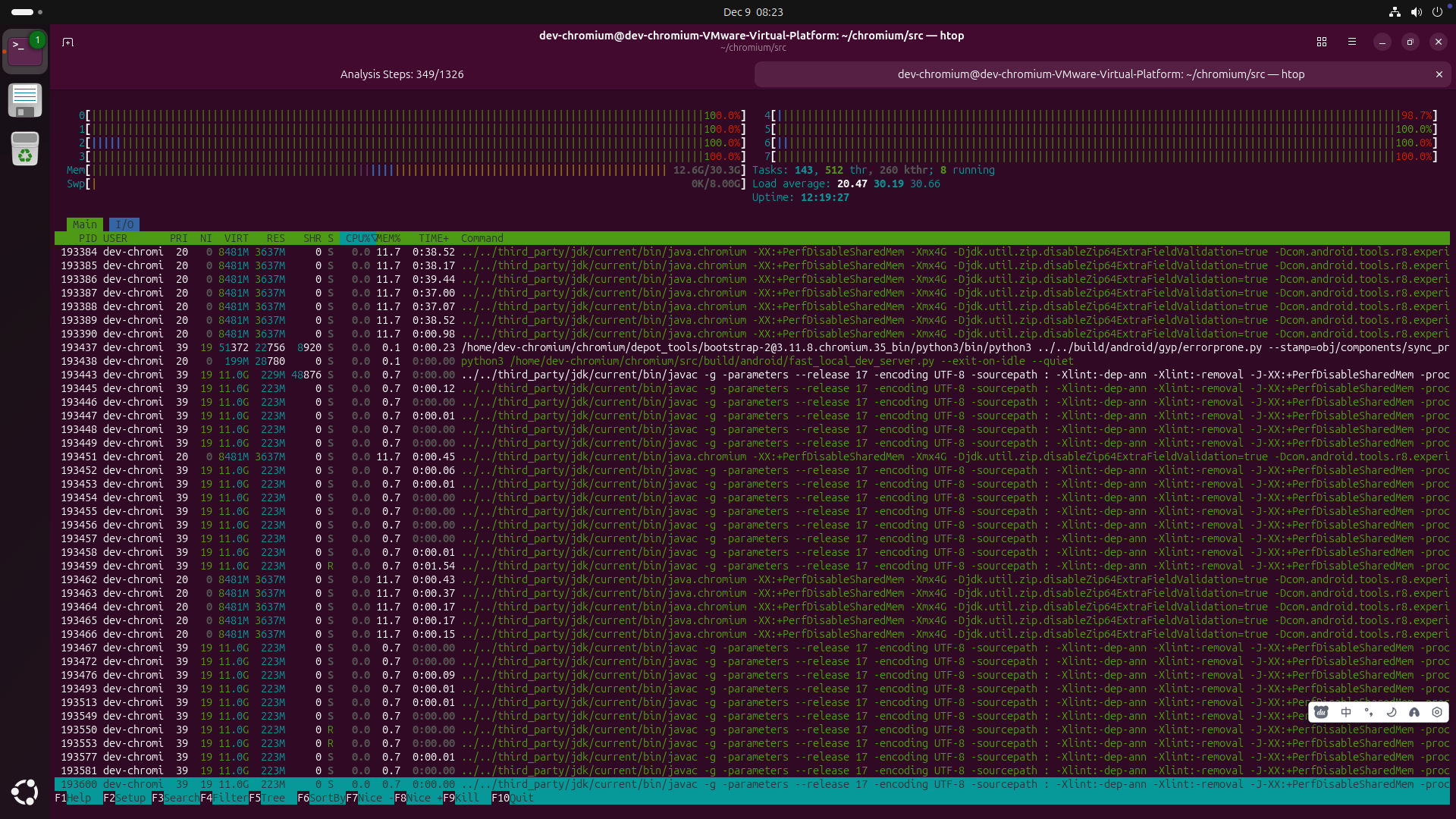Toggle Chinese/English input mode button
1456x819 pixels.
pyautogui.click(x=1346, y=712)
